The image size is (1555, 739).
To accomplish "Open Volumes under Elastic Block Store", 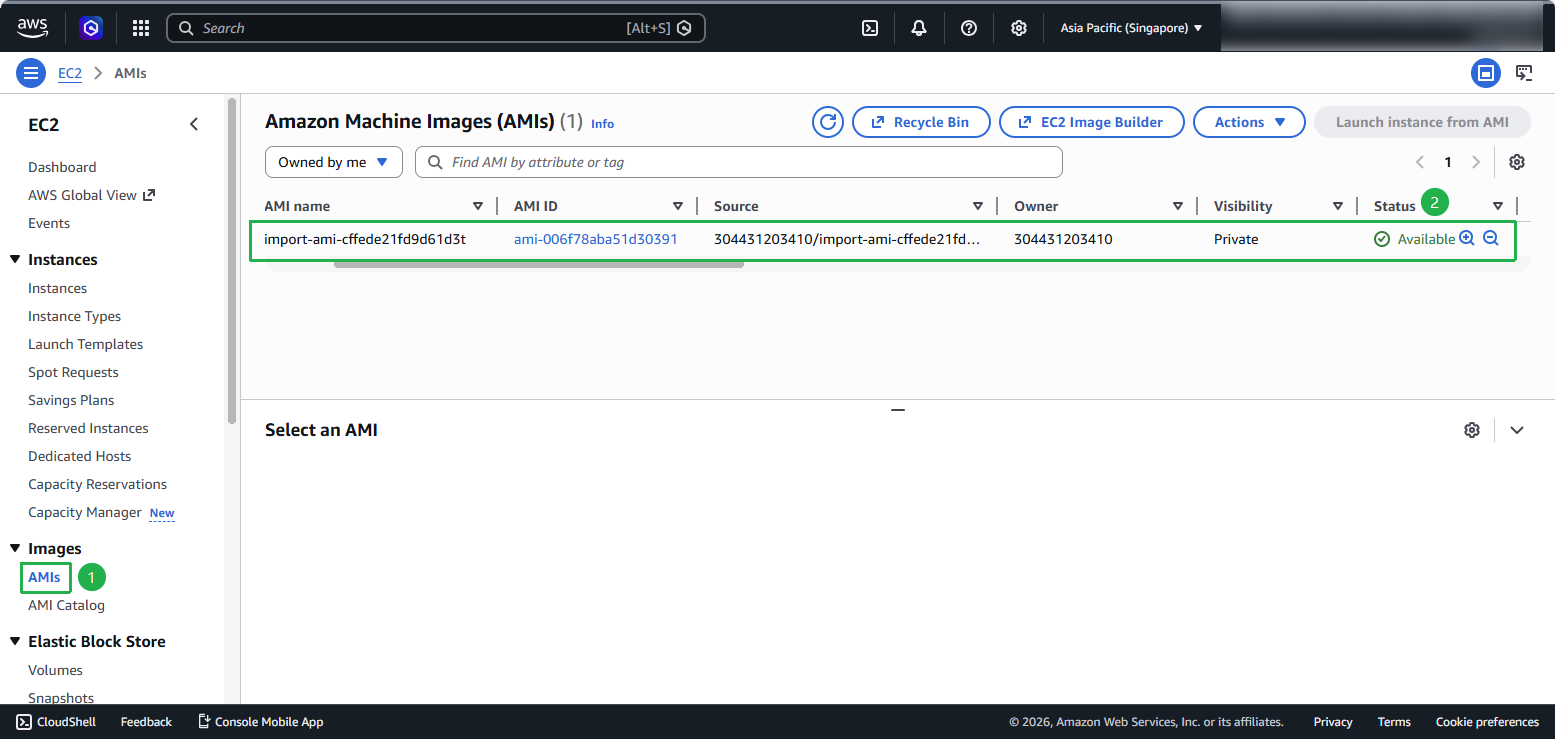I will (x=55, y=670).
